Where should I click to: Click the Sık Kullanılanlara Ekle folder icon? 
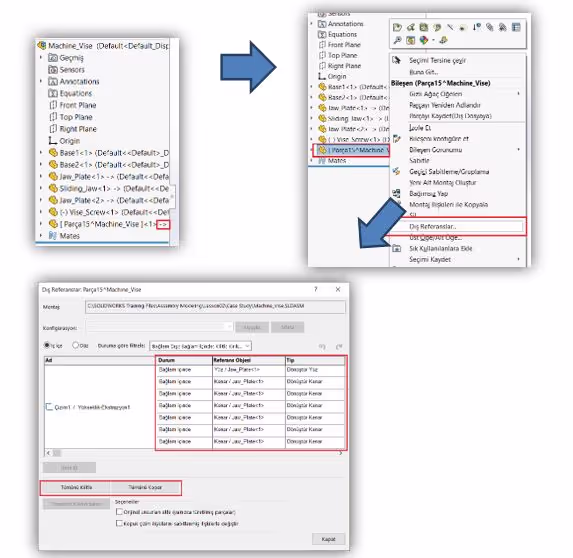coord(396,248)
